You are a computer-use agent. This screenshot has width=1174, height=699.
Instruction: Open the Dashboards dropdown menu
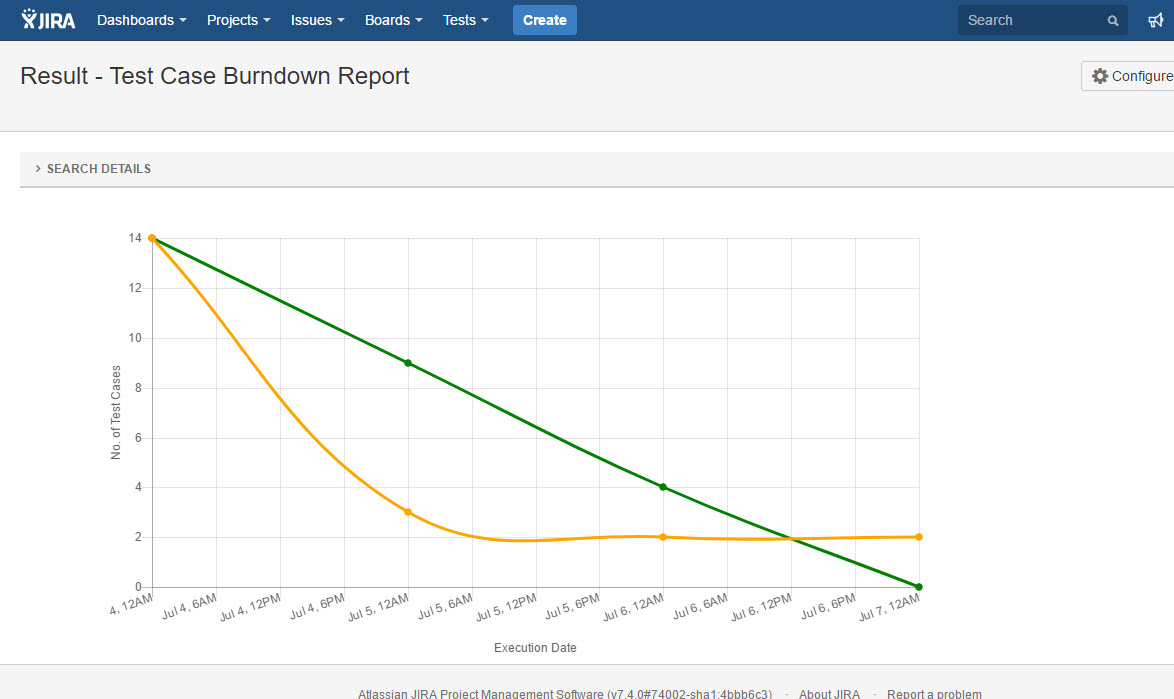[141, 20]
